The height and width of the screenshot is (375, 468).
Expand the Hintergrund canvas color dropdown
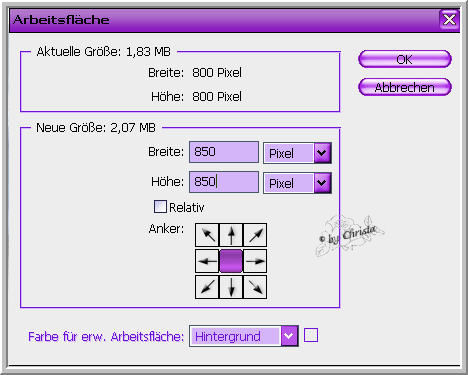(x=244, y=336)
